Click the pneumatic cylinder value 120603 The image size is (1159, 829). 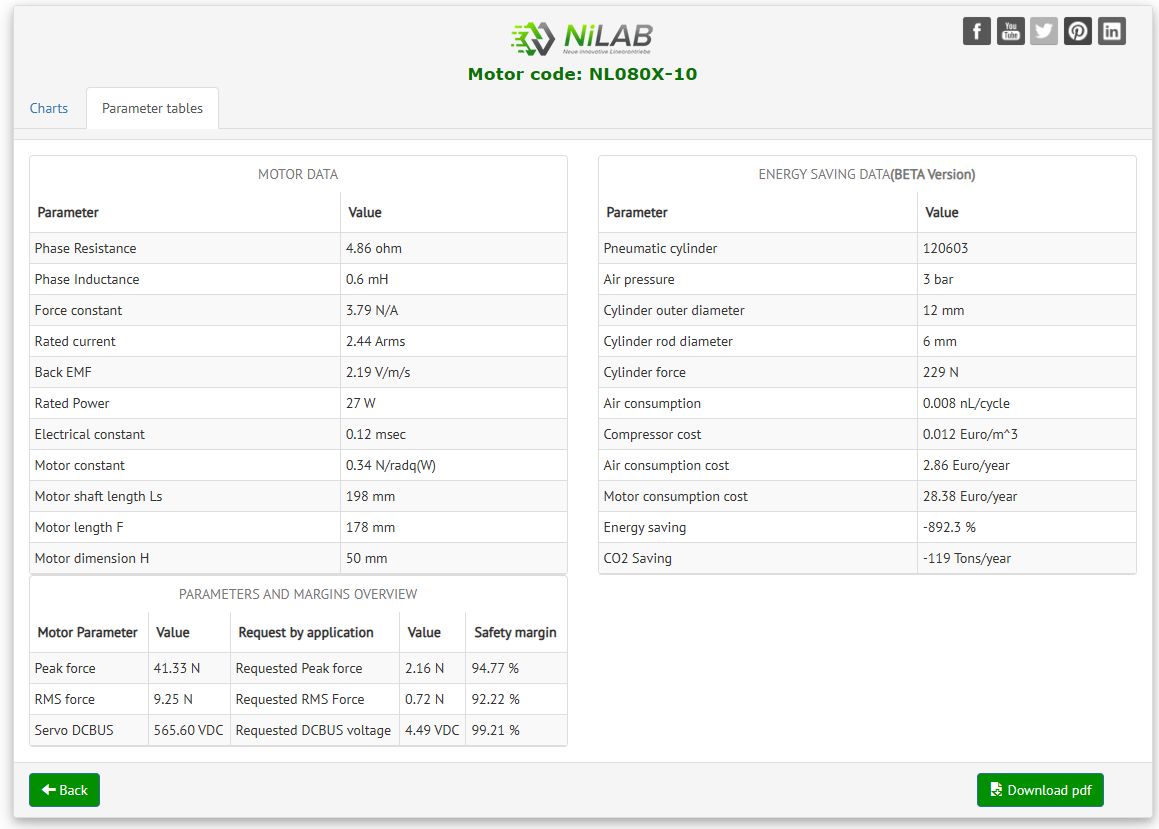tap(945, 248)
